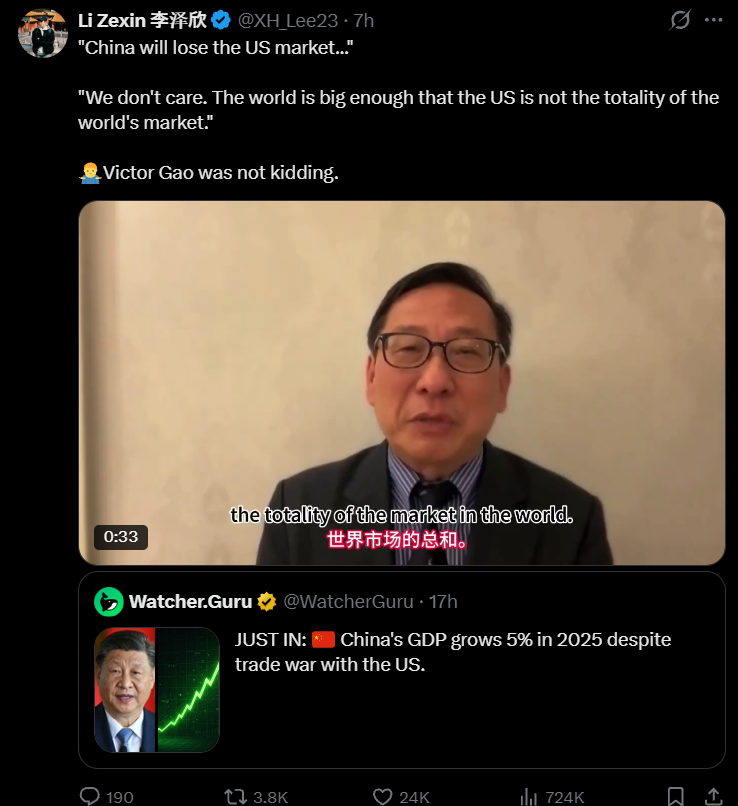Open view analytics bar chart icon
This screenshot has height=806, width=738.
[x=528, y=797]
